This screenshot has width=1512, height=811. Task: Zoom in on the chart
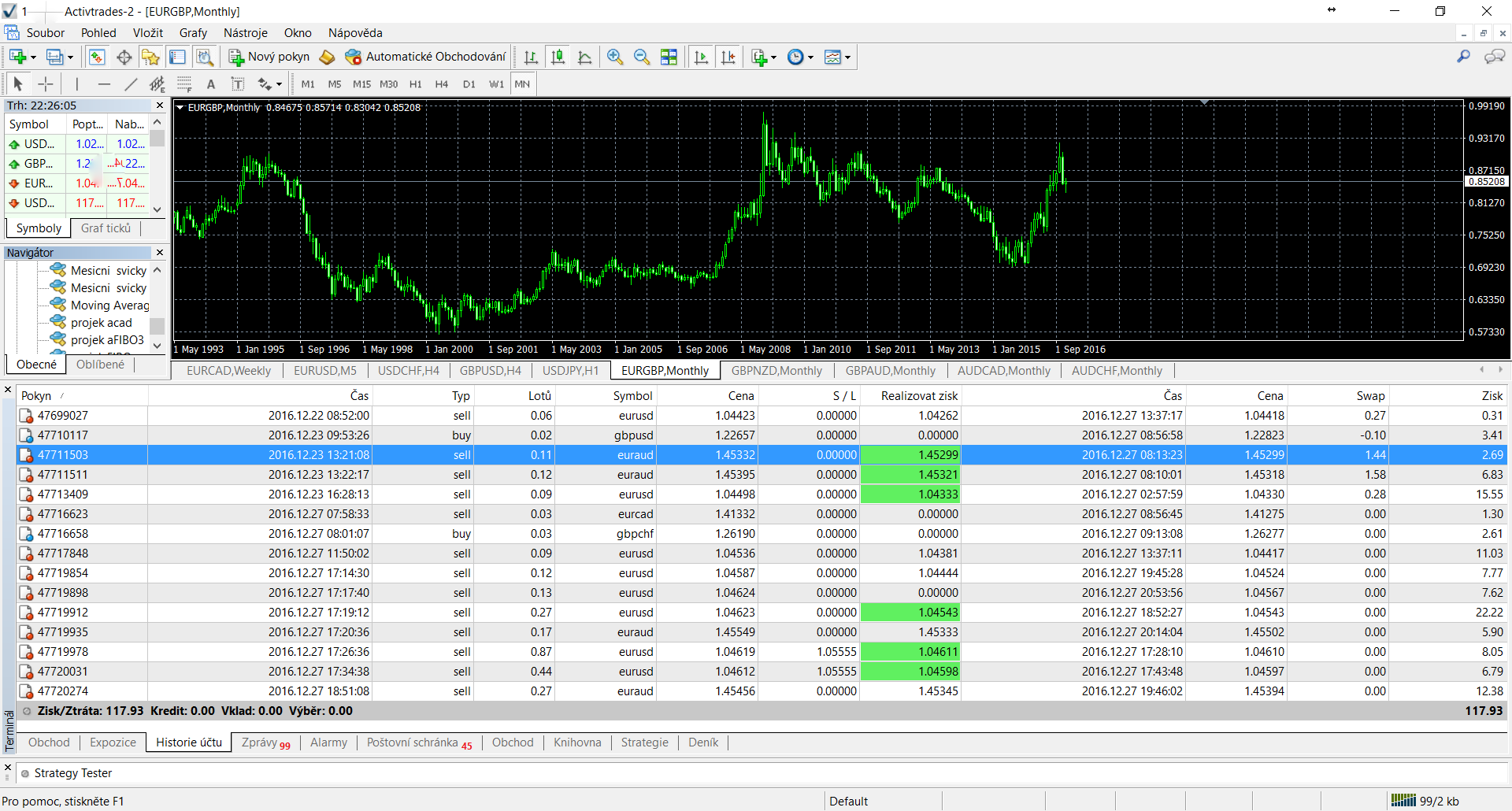(615, 57)
